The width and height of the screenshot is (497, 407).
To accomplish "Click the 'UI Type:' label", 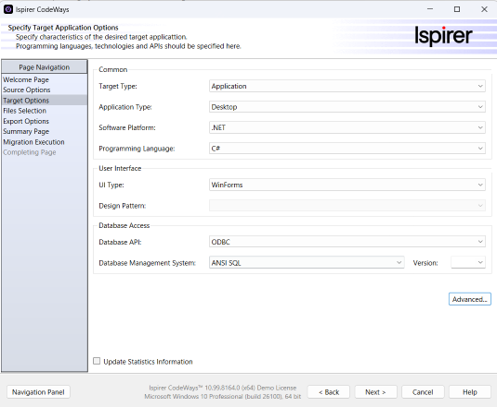I will (x=111, y=185).
